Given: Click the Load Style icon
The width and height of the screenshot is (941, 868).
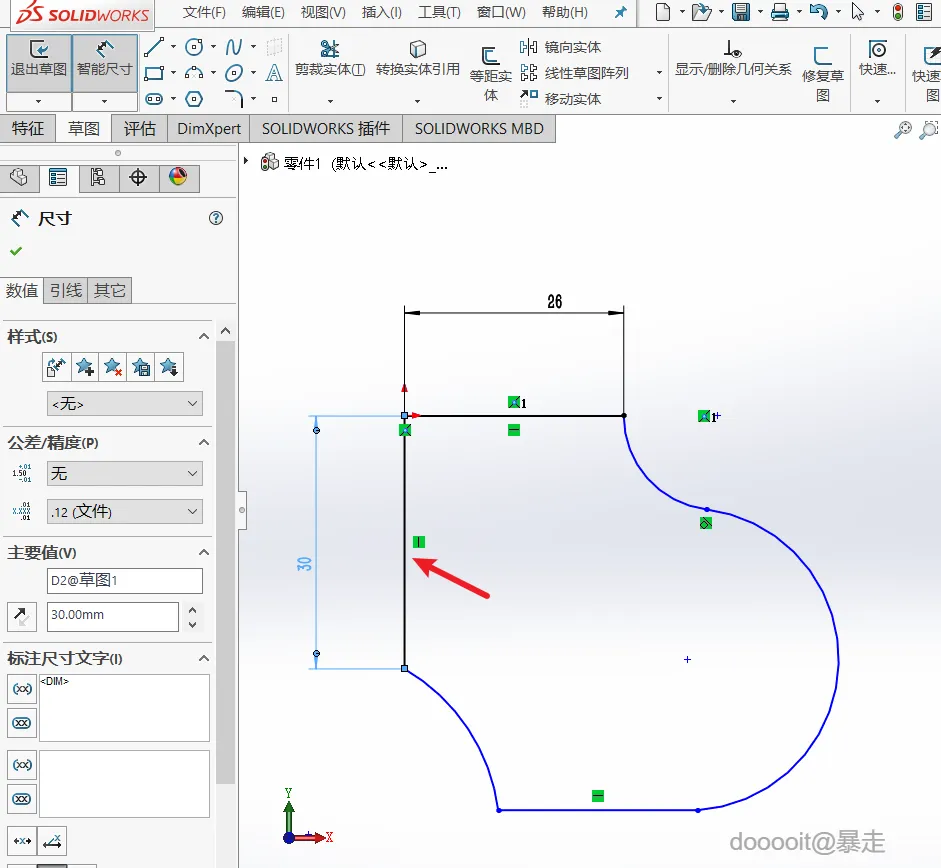Looking at the screenshot, I should [169, 367].
